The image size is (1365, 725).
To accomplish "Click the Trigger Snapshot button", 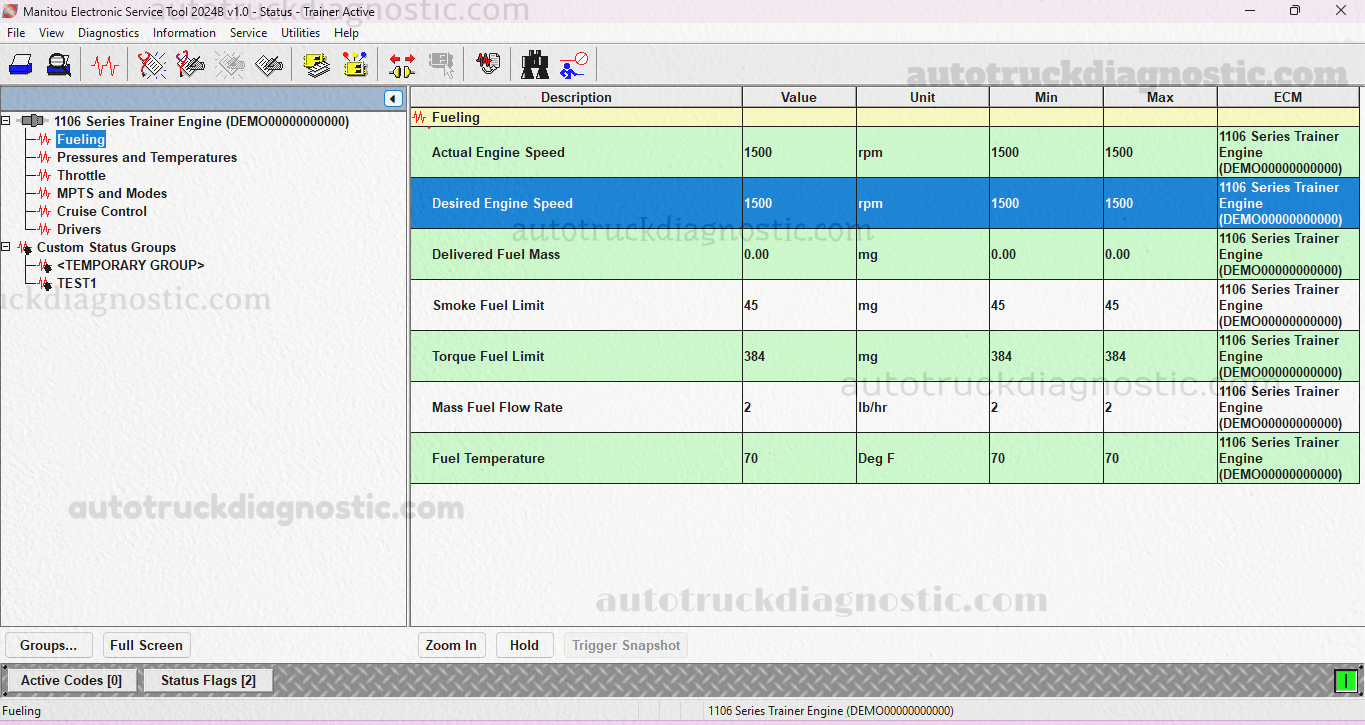I will [626, 645].
